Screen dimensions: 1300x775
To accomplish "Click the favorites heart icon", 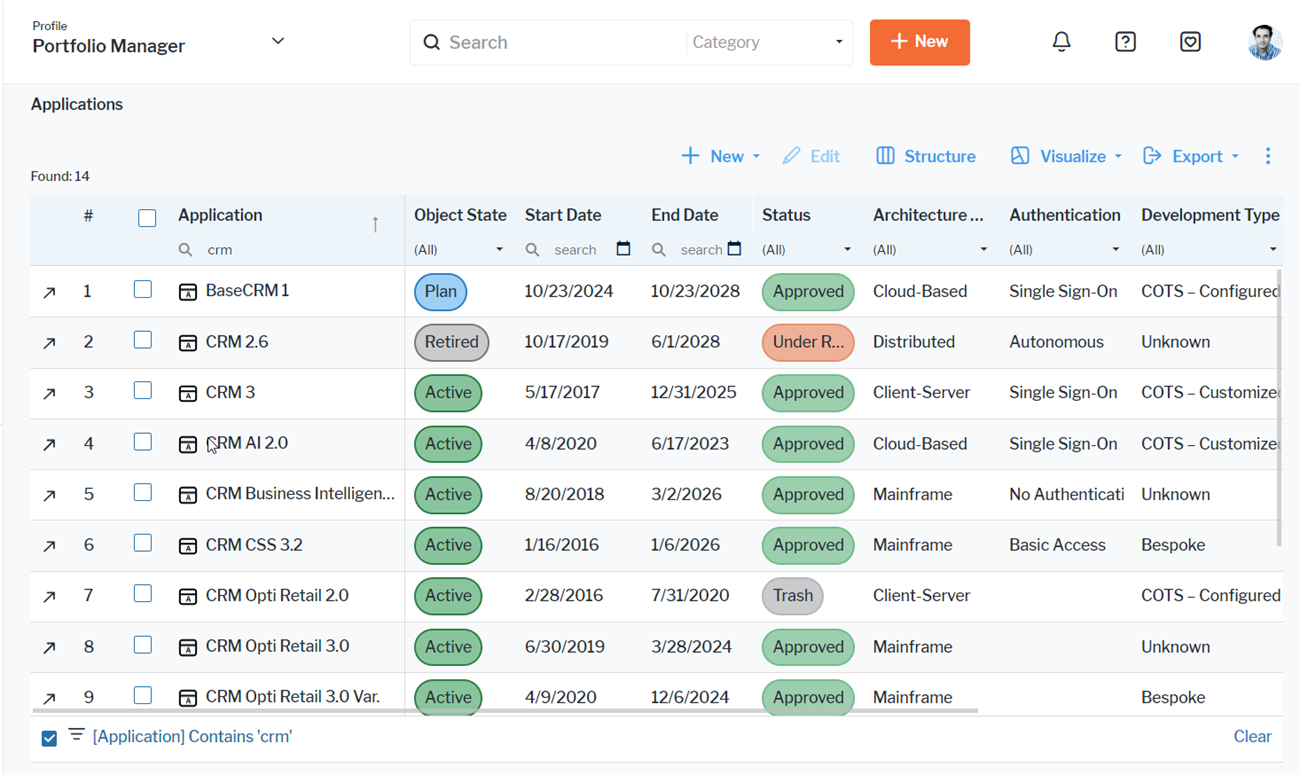I will click(x=1190, y=42).
